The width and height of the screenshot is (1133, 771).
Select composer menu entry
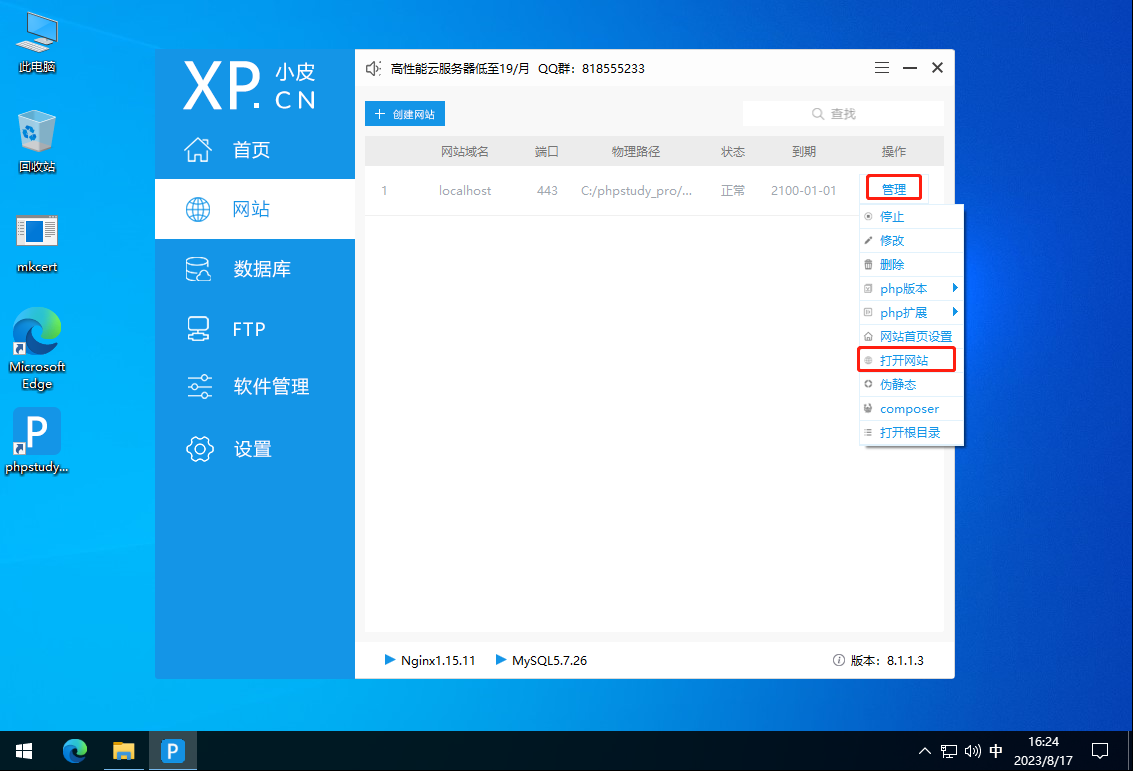click(x=911, y=408)
